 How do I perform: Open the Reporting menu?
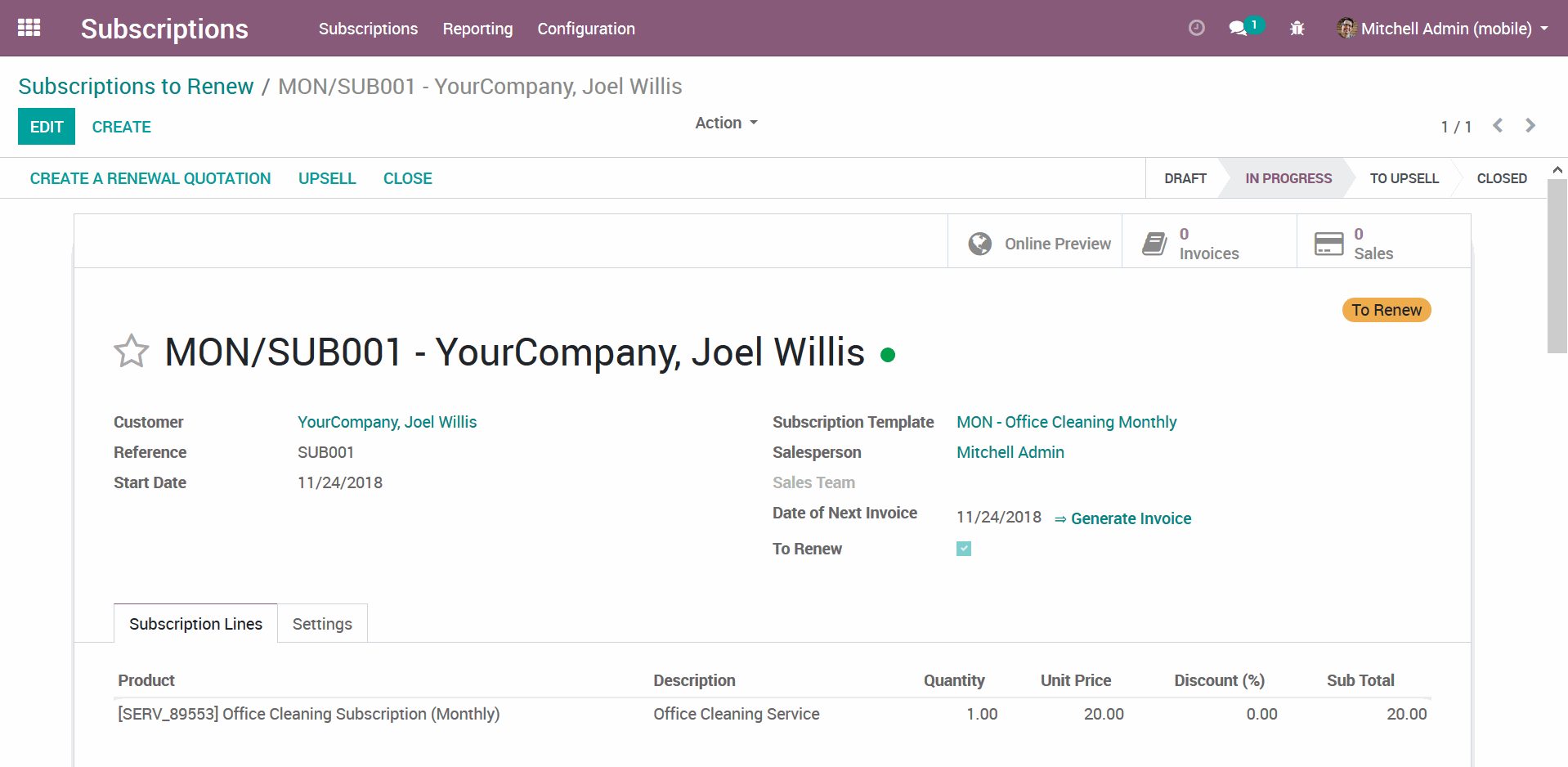477,29
